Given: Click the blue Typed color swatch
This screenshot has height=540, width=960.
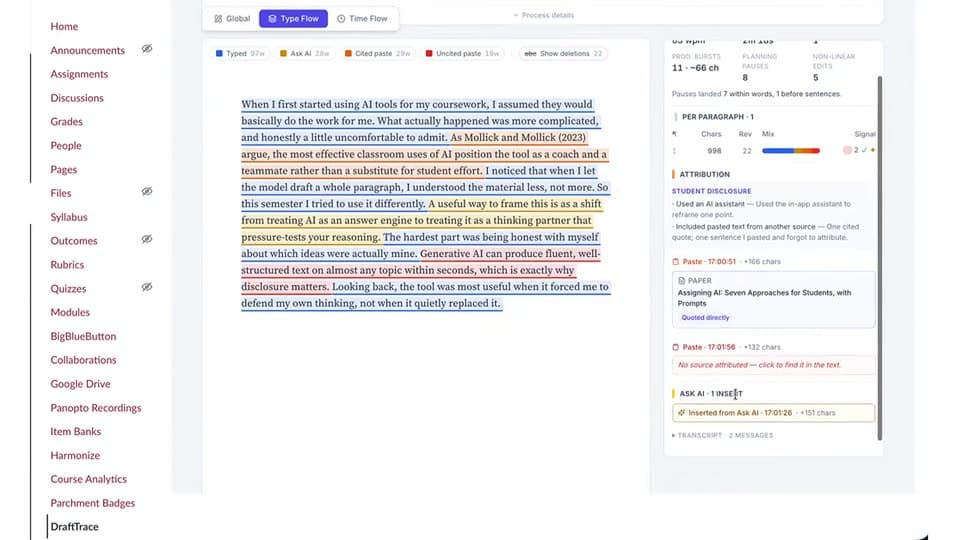Looking at the screenshot, I should [219, 54].
